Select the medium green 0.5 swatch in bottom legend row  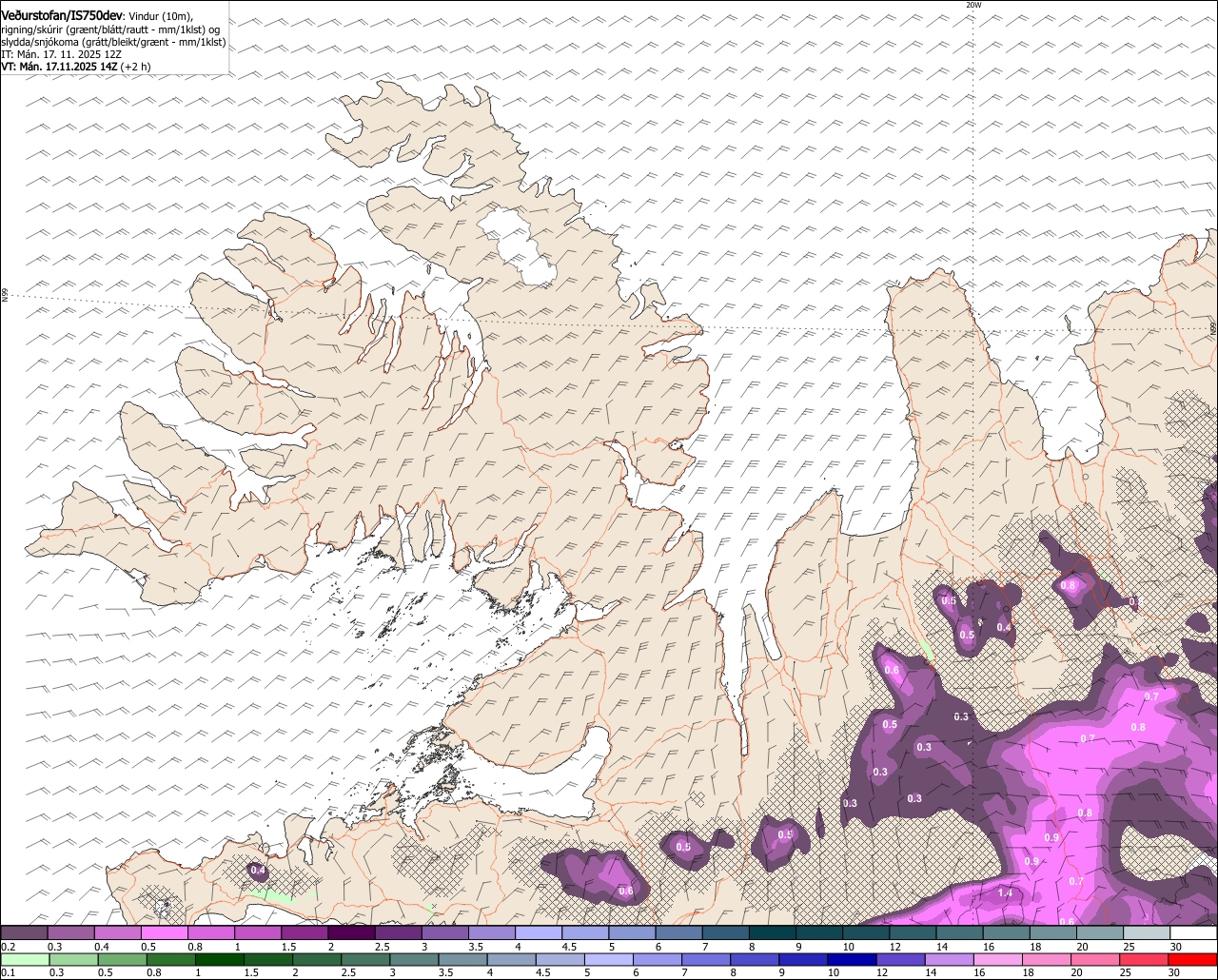pos(122,959)
